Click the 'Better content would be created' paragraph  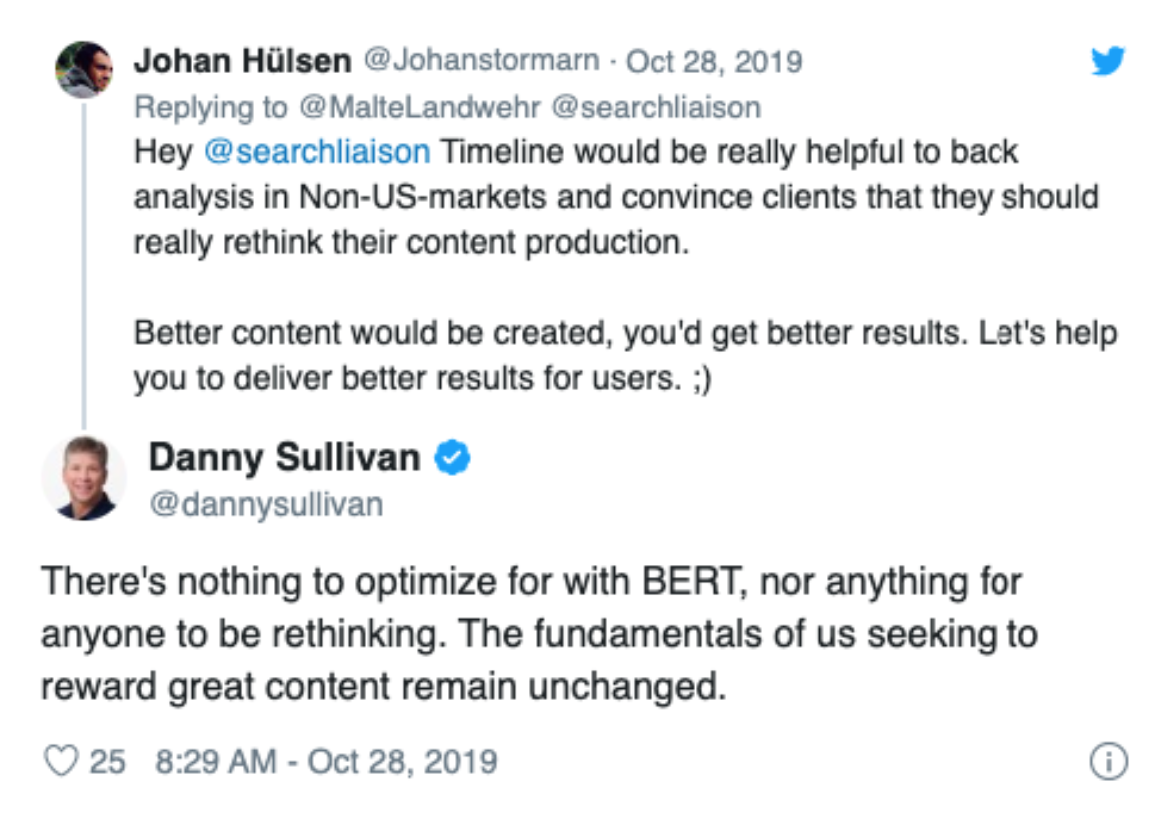click(625, 355)
